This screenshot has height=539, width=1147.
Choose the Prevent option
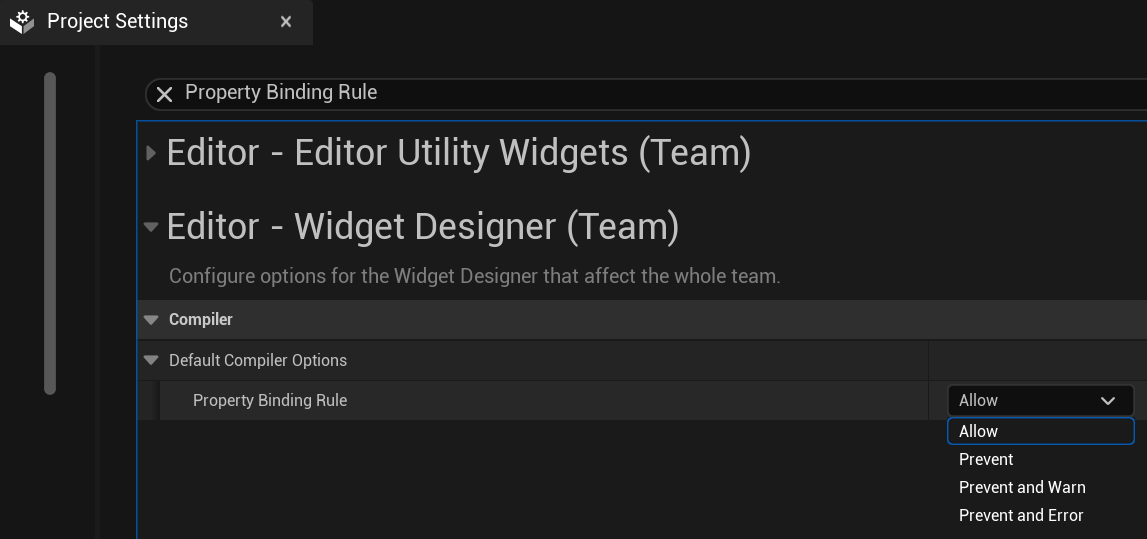pos(986,459)
